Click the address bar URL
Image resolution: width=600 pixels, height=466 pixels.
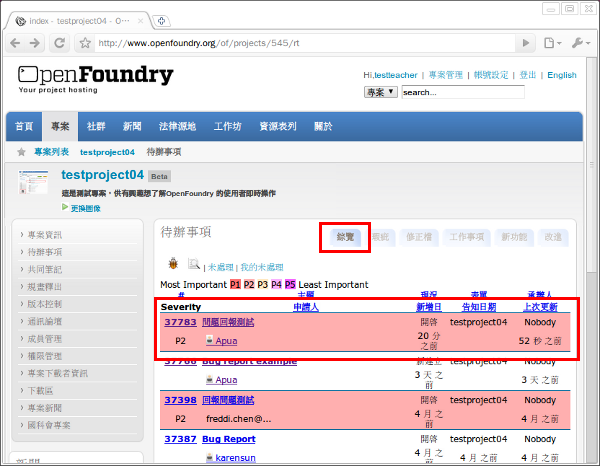coord(304,43)
